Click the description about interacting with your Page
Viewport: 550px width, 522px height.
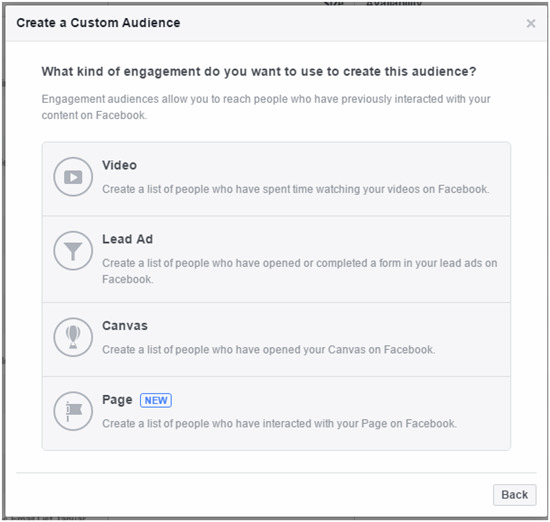point(280,424)
